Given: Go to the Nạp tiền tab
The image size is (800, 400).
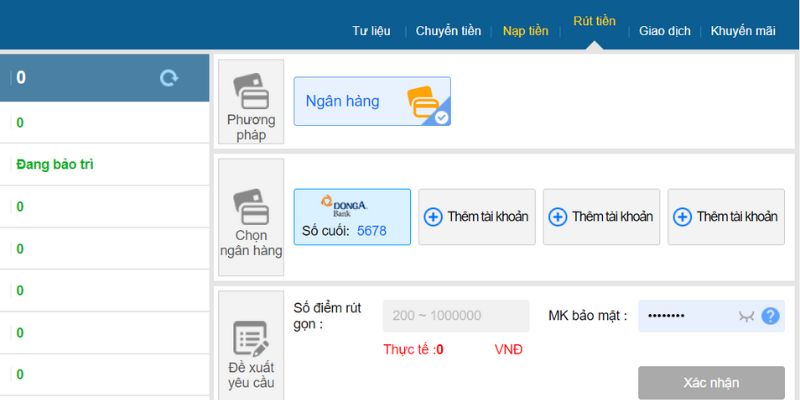Looking at the screenshot, I should 525,31.
